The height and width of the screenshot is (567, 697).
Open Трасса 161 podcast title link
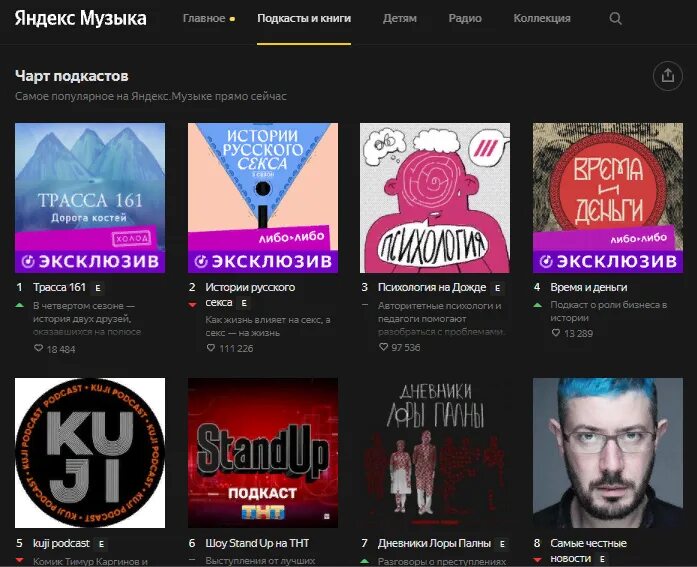click(59, 287)
